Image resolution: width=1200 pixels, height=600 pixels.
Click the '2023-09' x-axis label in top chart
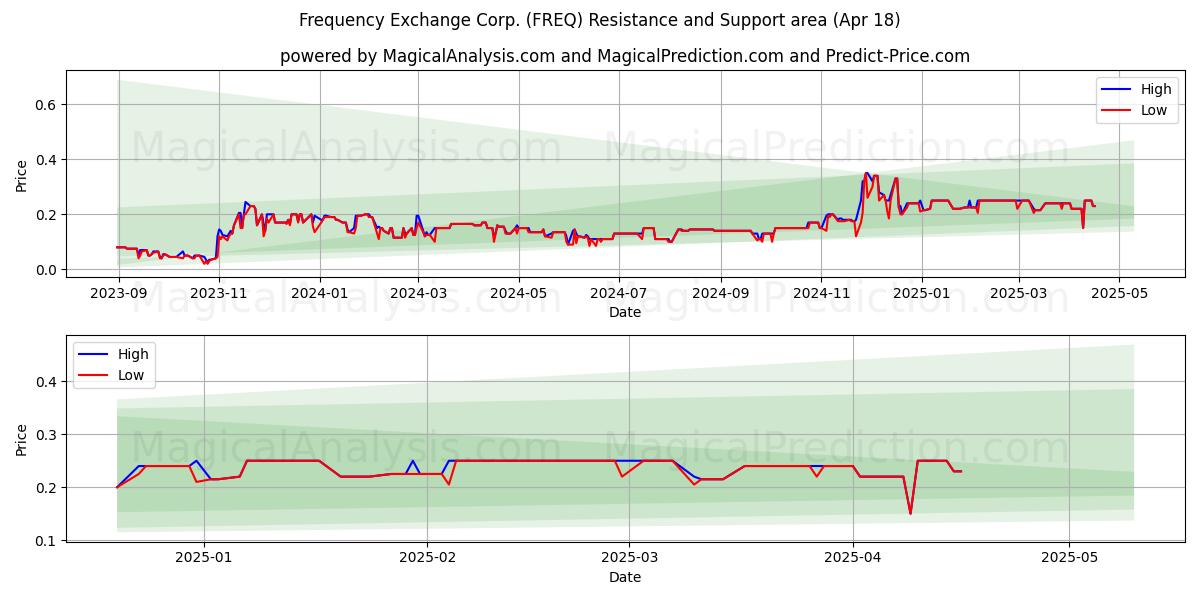pyautogui.click(x=119, y=293)
